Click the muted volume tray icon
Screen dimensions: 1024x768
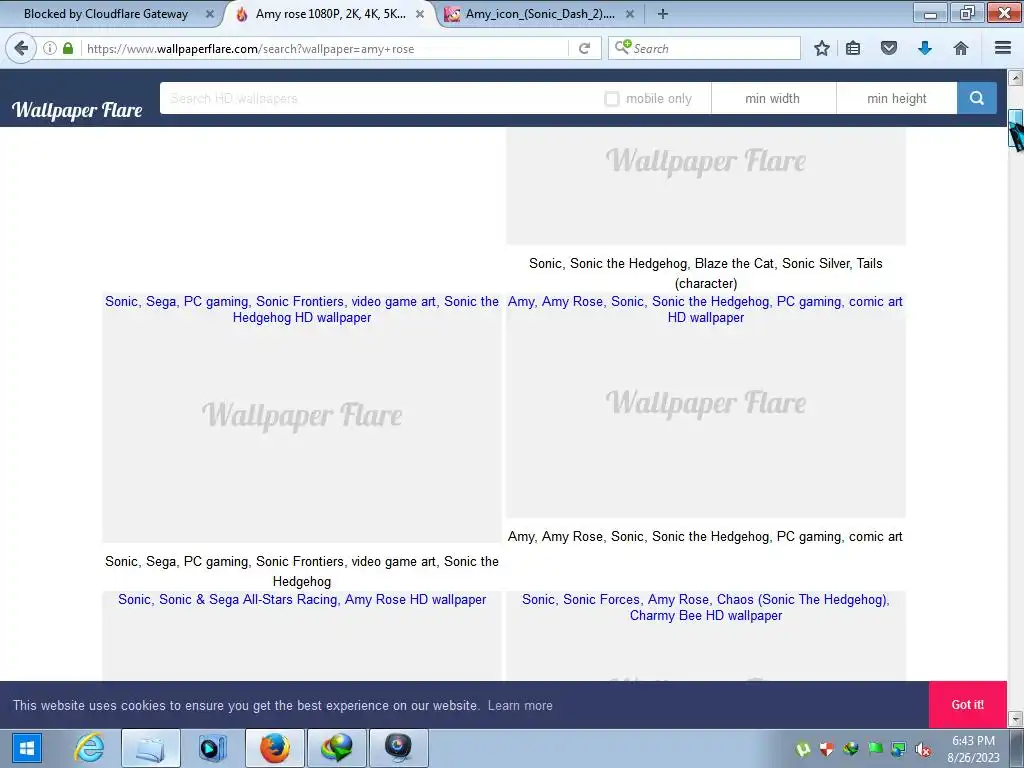923,749
